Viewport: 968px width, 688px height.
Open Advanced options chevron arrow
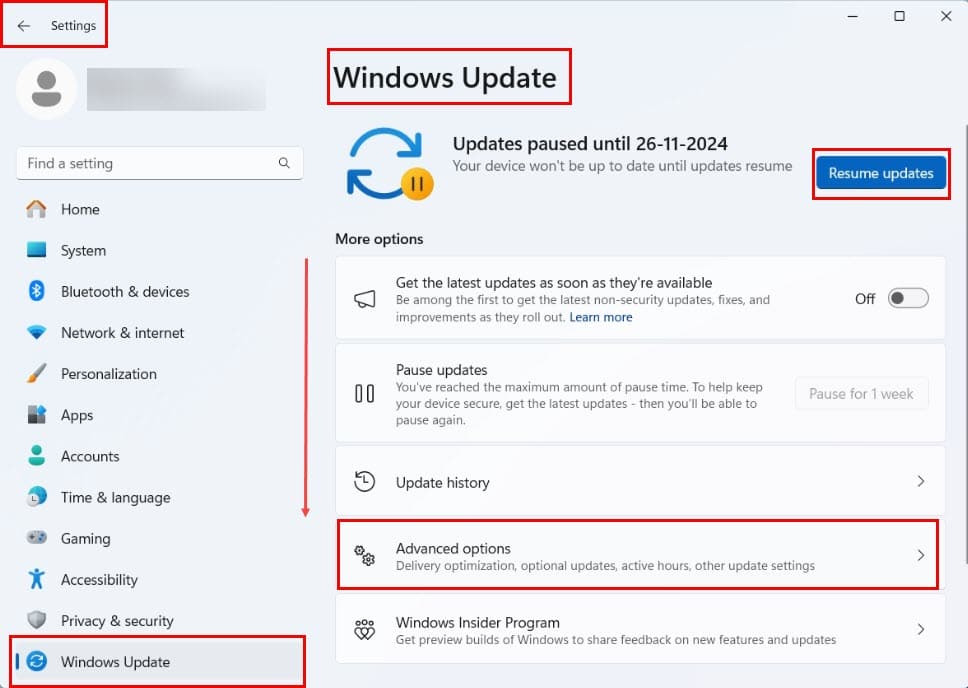tap(920, 555)
